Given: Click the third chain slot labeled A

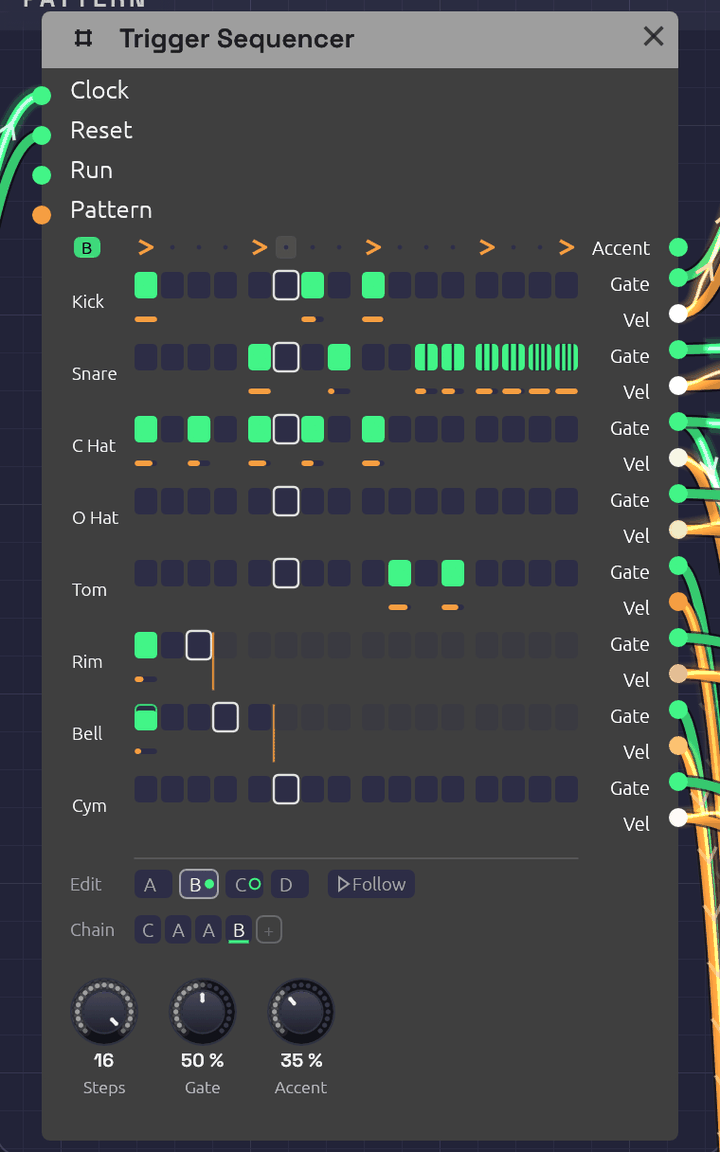Looking at the screenshot, I should click(x=209, y=931).
